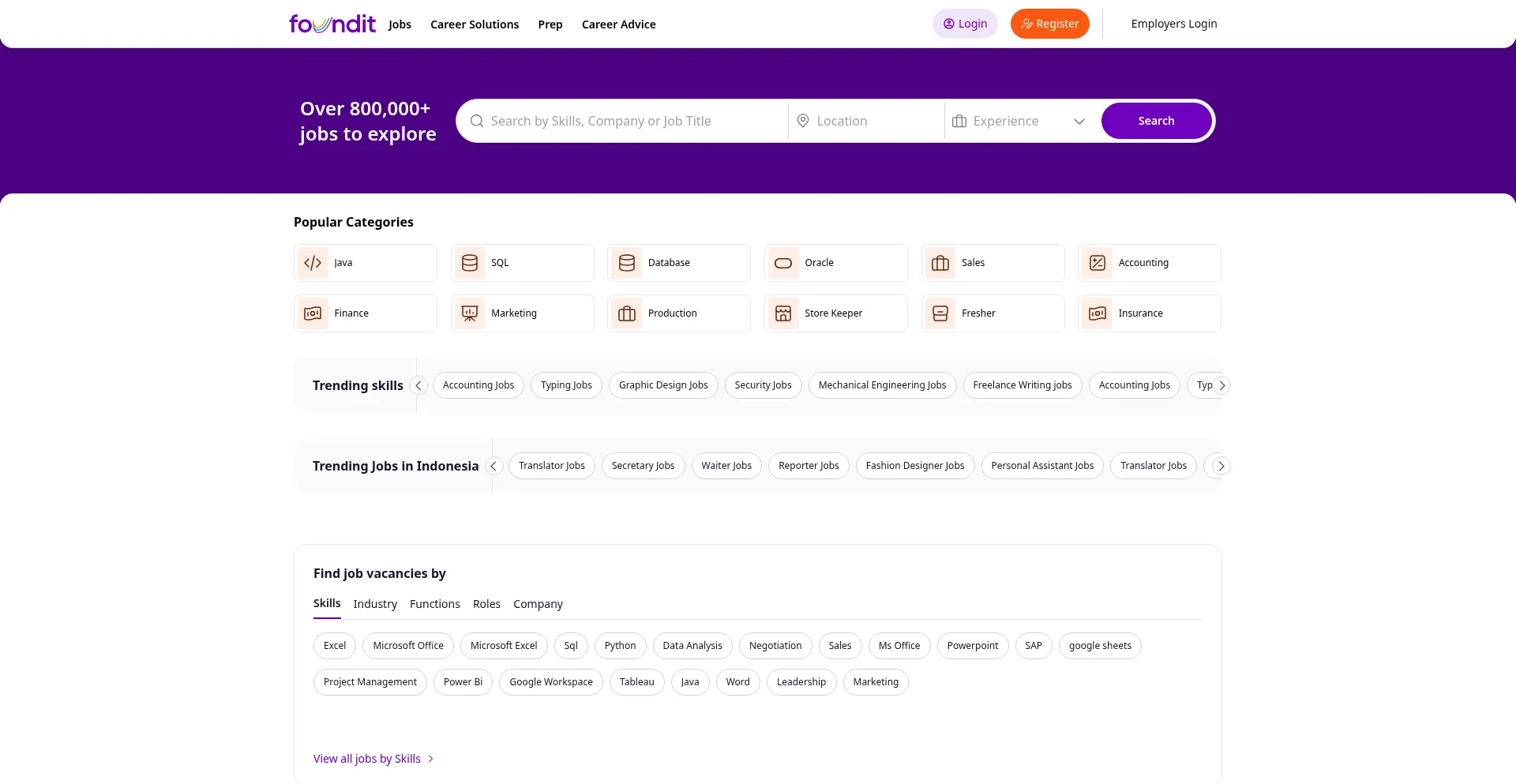Switch to the Industry tab
Viewport: 1516px width, 784px height.
click(x=375, y=604)
